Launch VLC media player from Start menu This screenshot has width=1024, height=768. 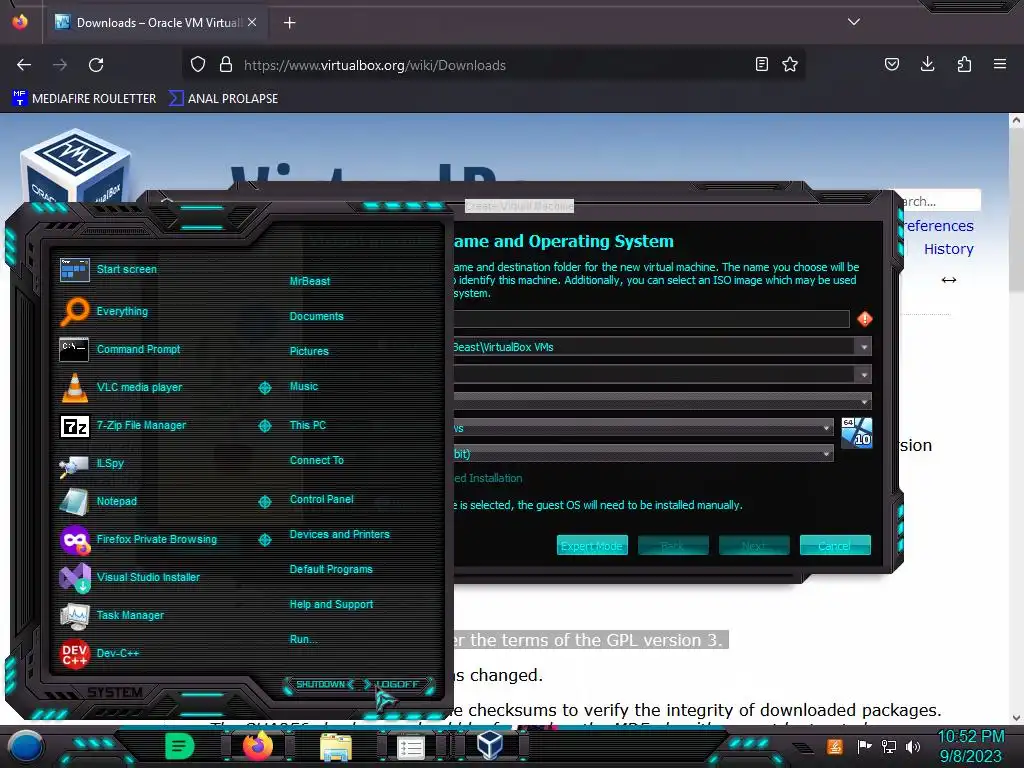[x=74, y=387]
